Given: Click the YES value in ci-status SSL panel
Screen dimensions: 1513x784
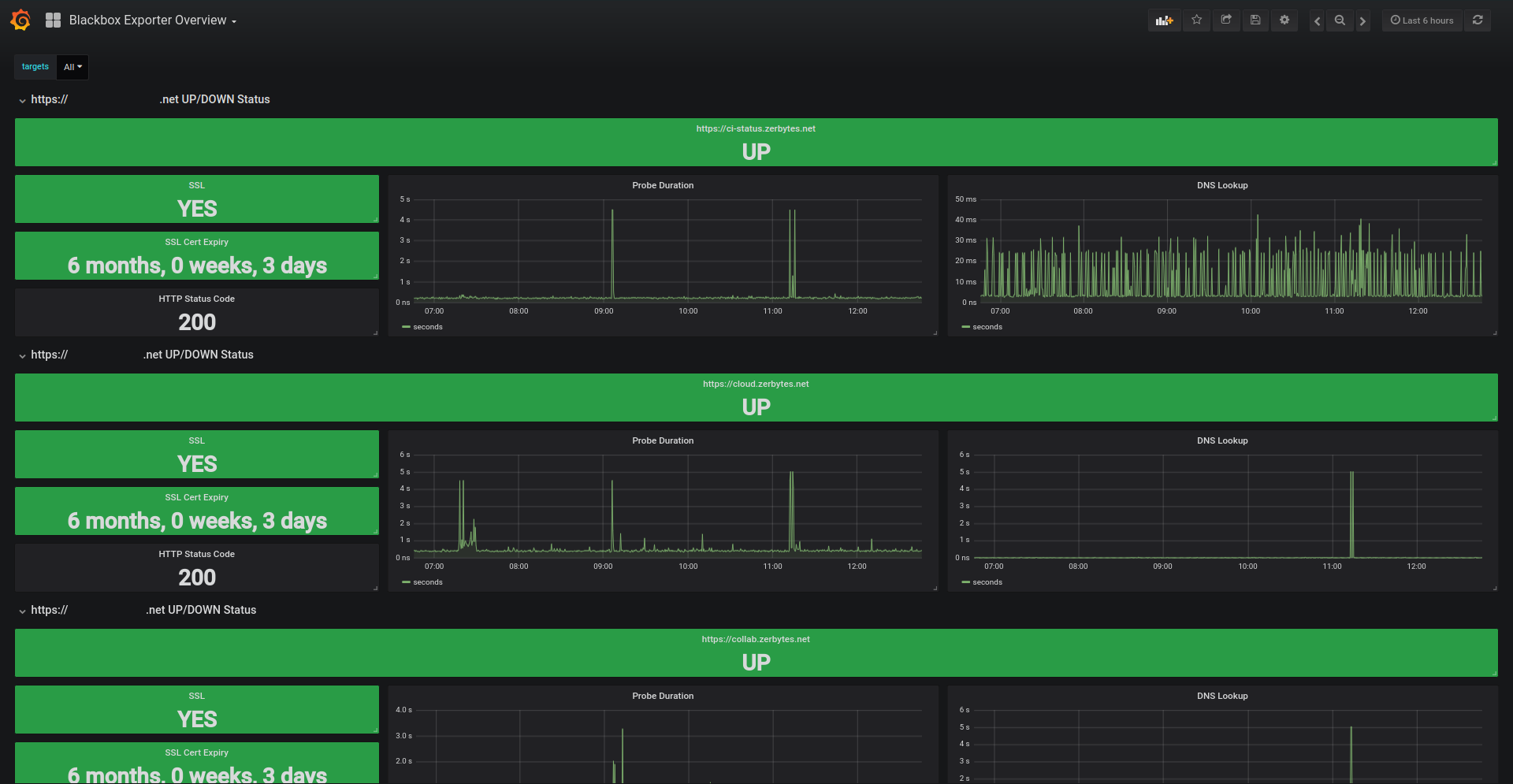Looking at the screenshot, I should 197,209.
